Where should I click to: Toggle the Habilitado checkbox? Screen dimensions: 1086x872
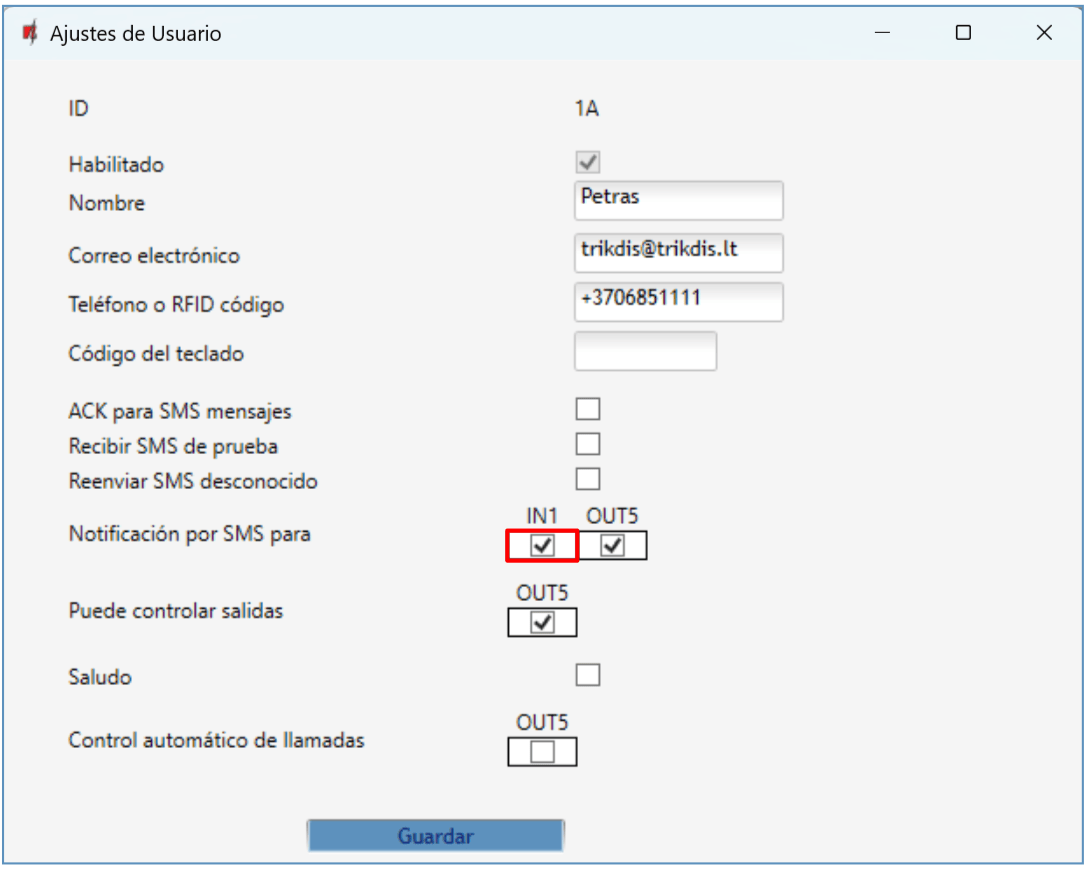tap(588, 162)
